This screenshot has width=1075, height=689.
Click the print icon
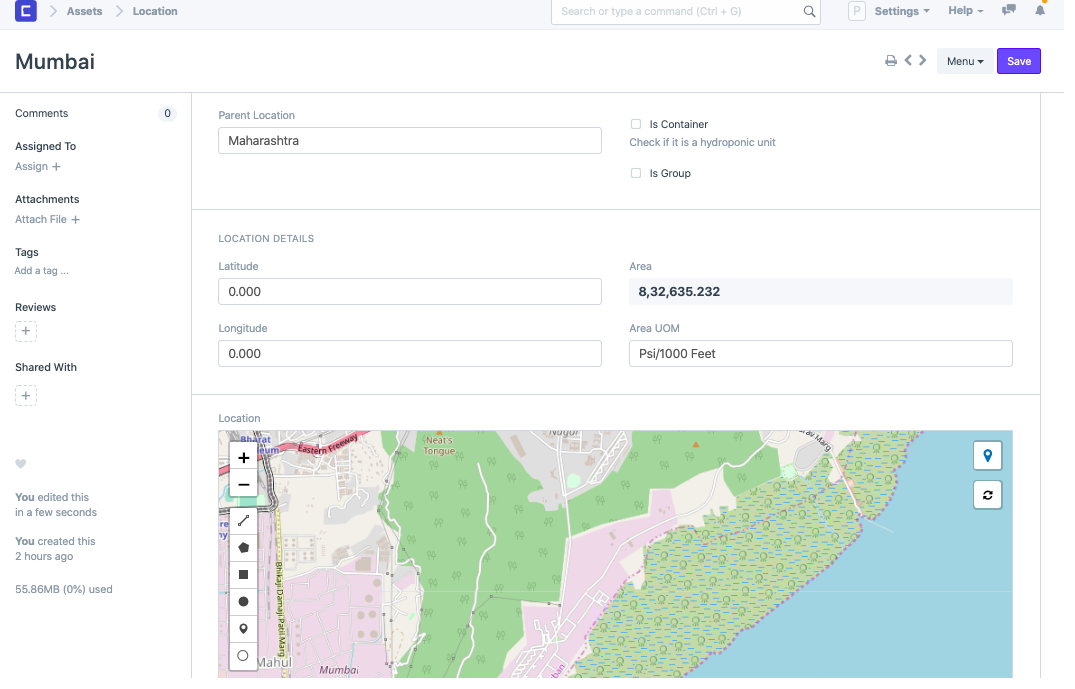point(890,61)
